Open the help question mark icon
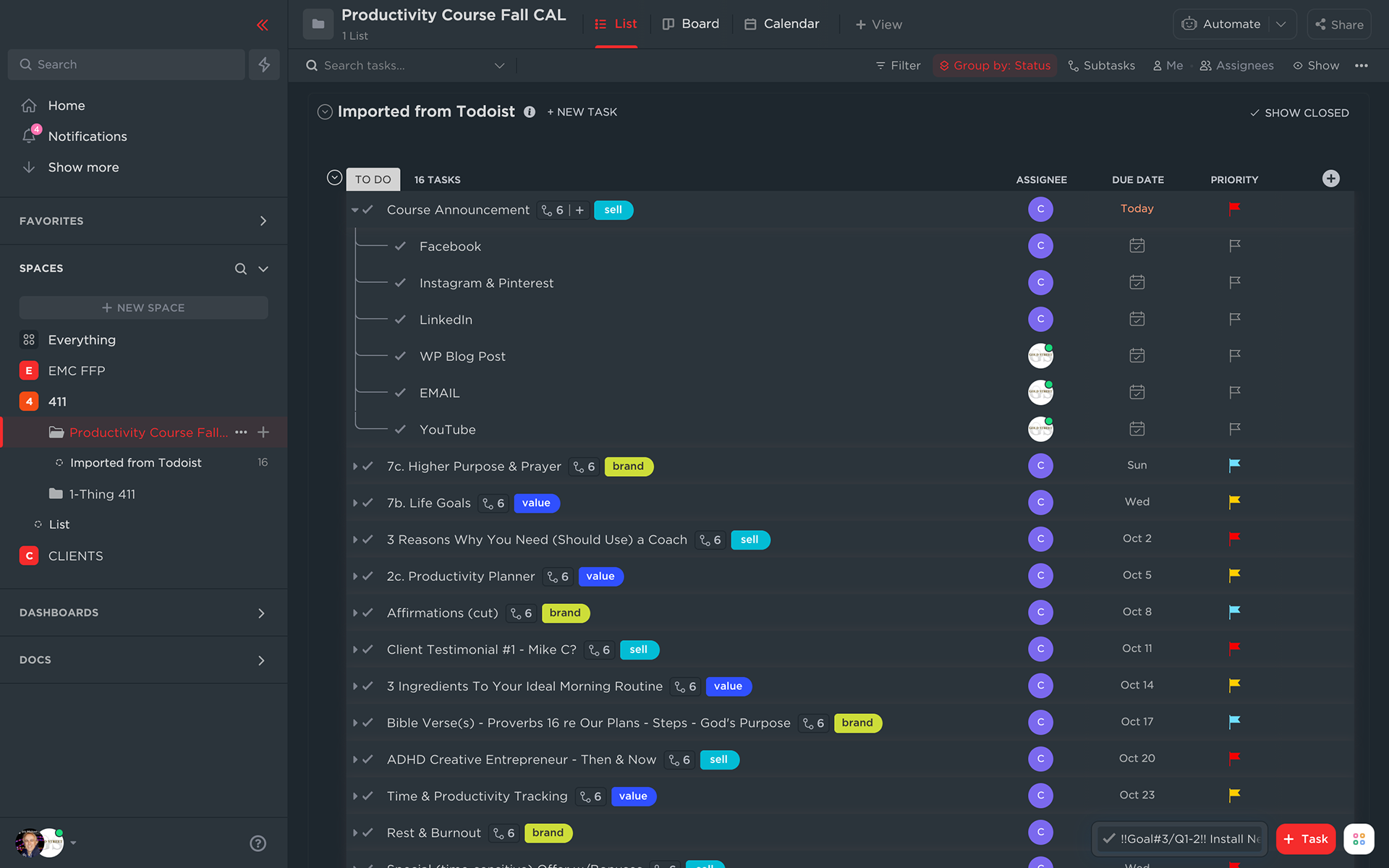The width and height of the screenshot is (1389, 868). pos(258,843)
